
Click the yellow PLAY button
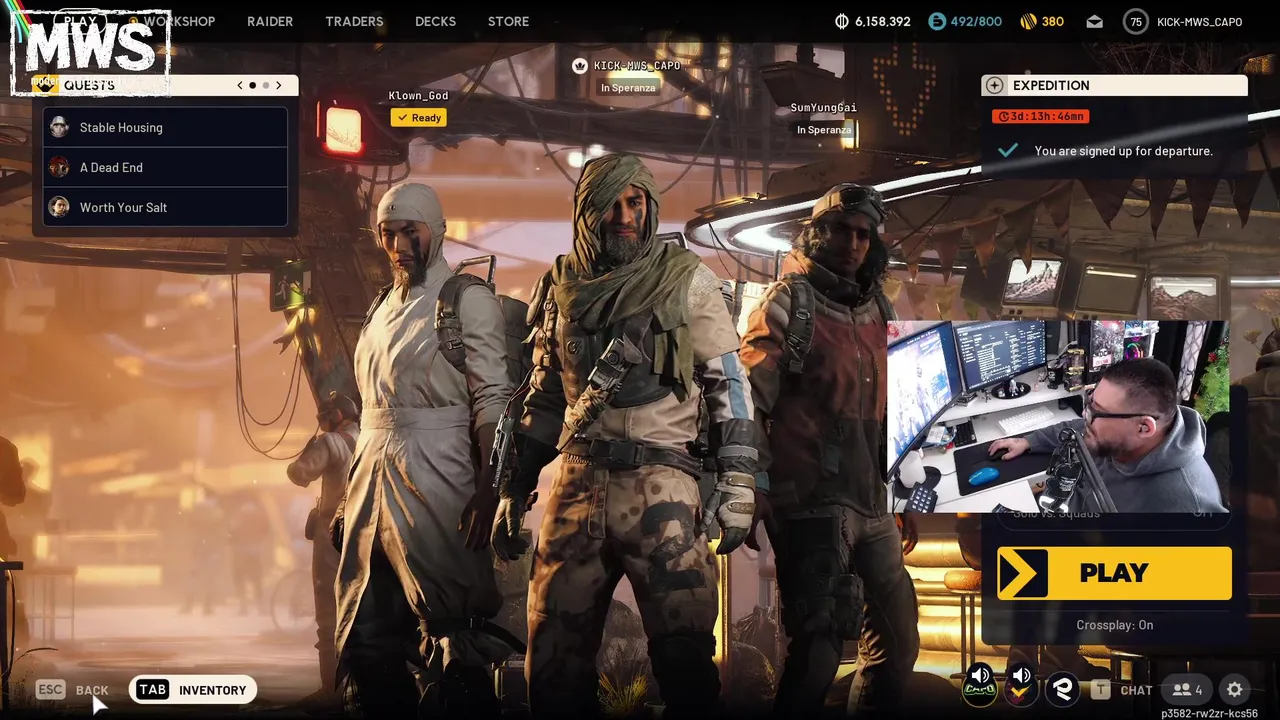coord(1114,573)
